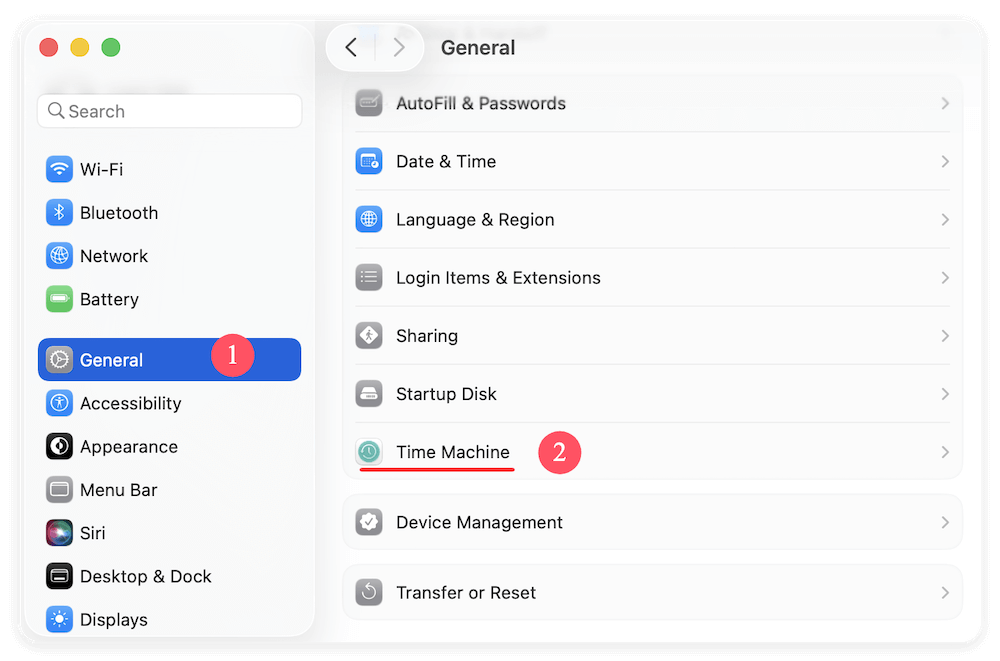The width and height of the screenshot is (1000, 661).
Task: Click the Device Management badge icon
Action: 369,522
